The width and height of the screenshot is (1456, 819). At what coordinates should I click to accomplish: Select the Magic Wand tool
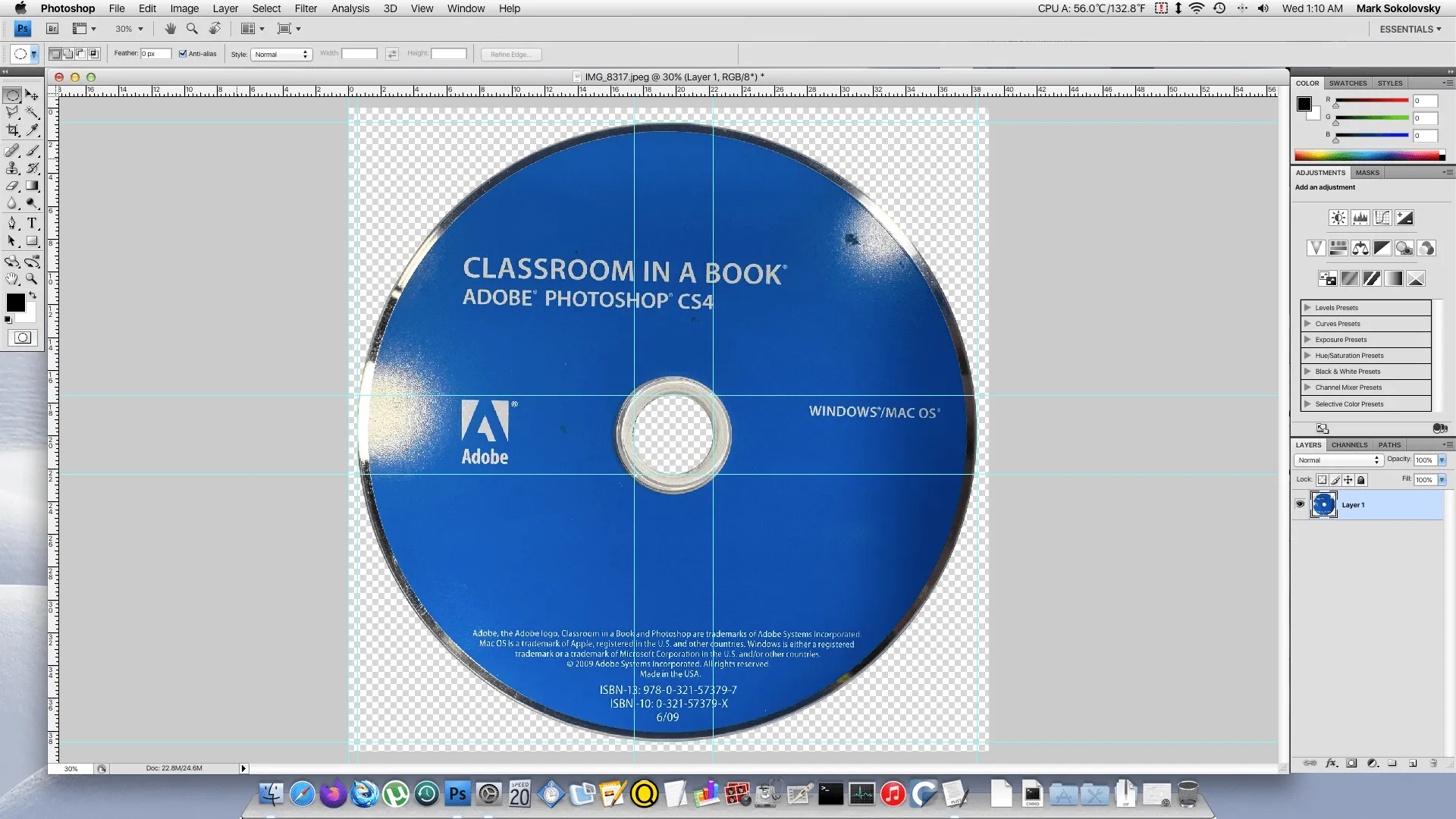[32, 111]
